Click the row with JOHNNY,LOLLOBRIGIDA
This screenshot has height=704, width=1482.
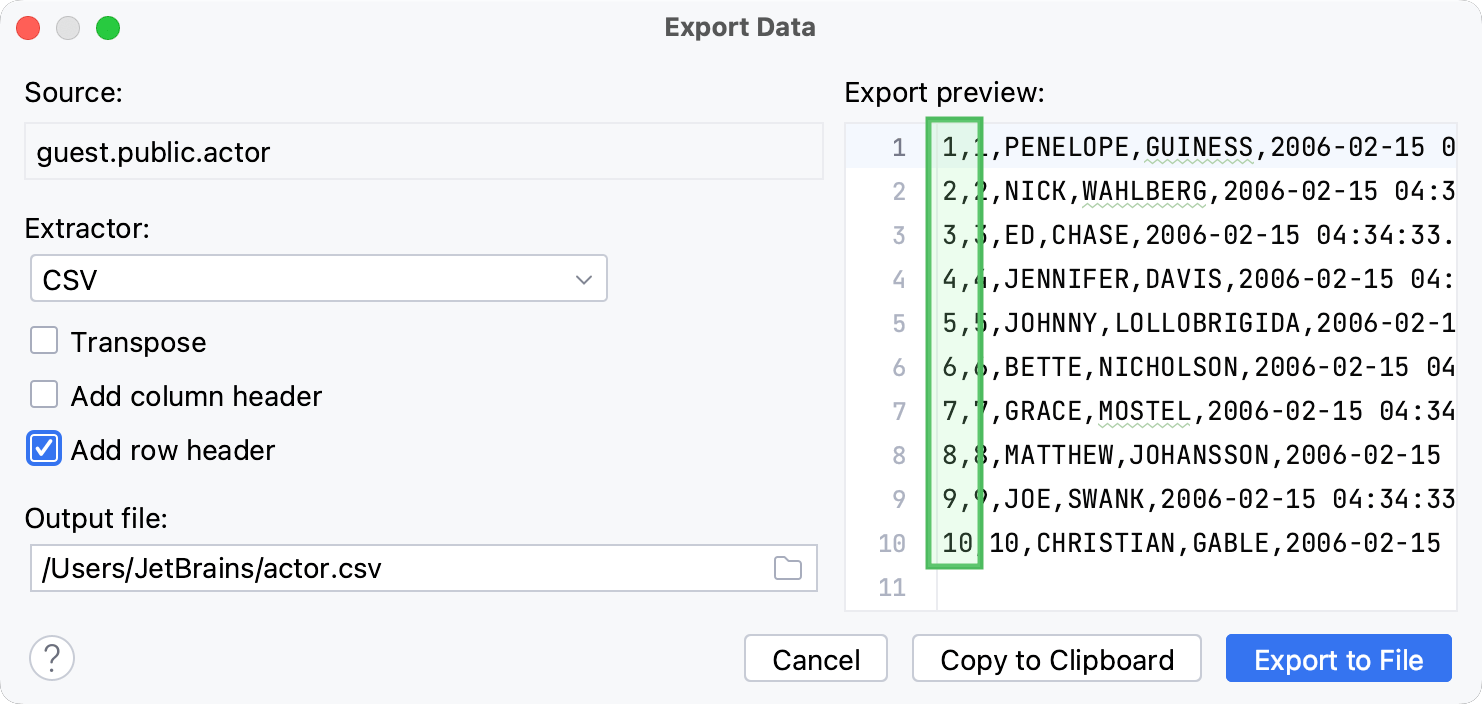click(x=1150, y=323)
